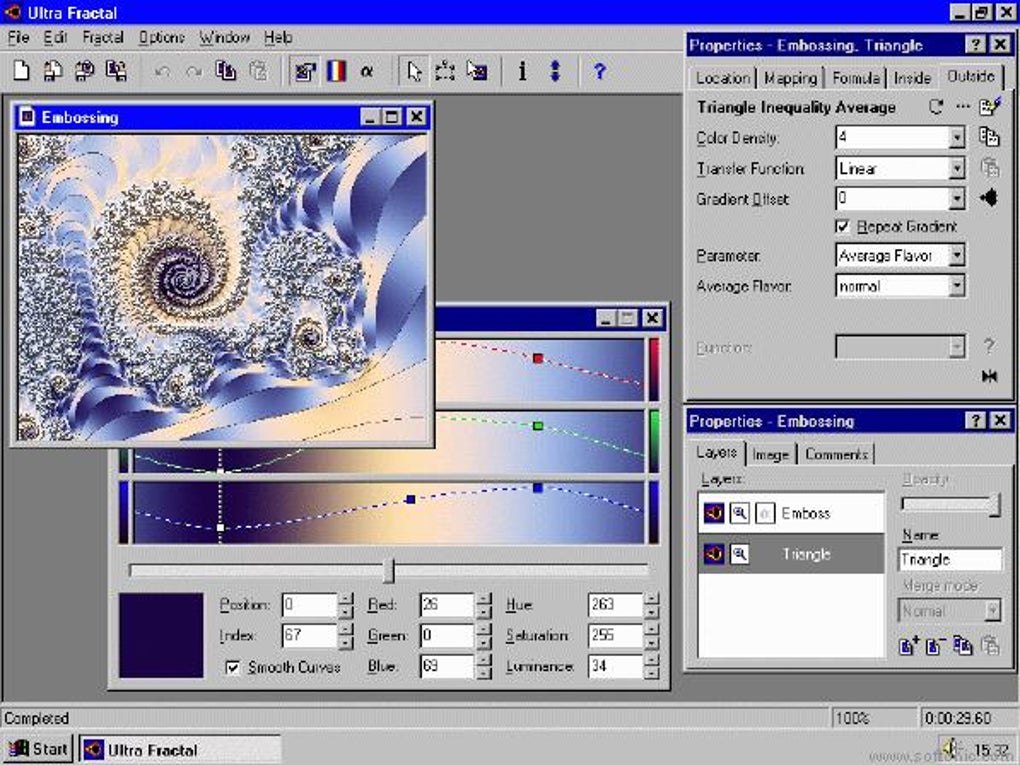Select the dashed selection box tool
1020x765 pixels.
coord(445,71)
